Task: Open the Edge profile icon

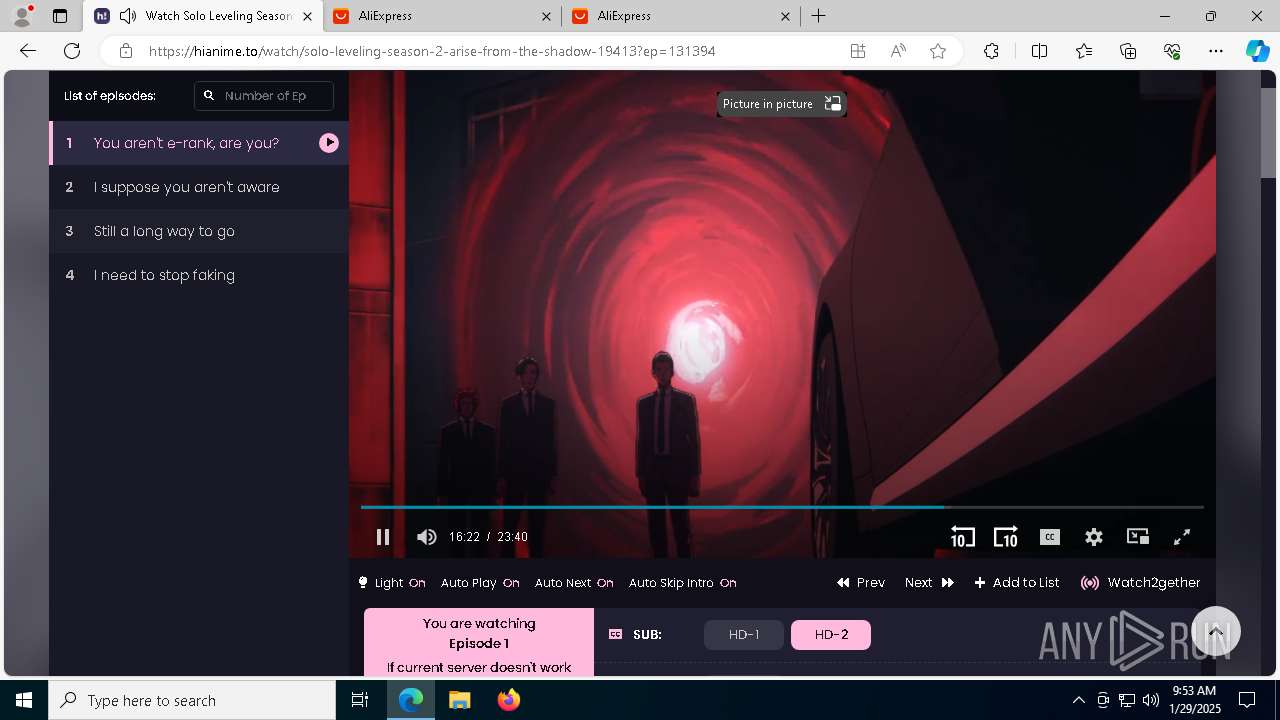Action: 22,16
